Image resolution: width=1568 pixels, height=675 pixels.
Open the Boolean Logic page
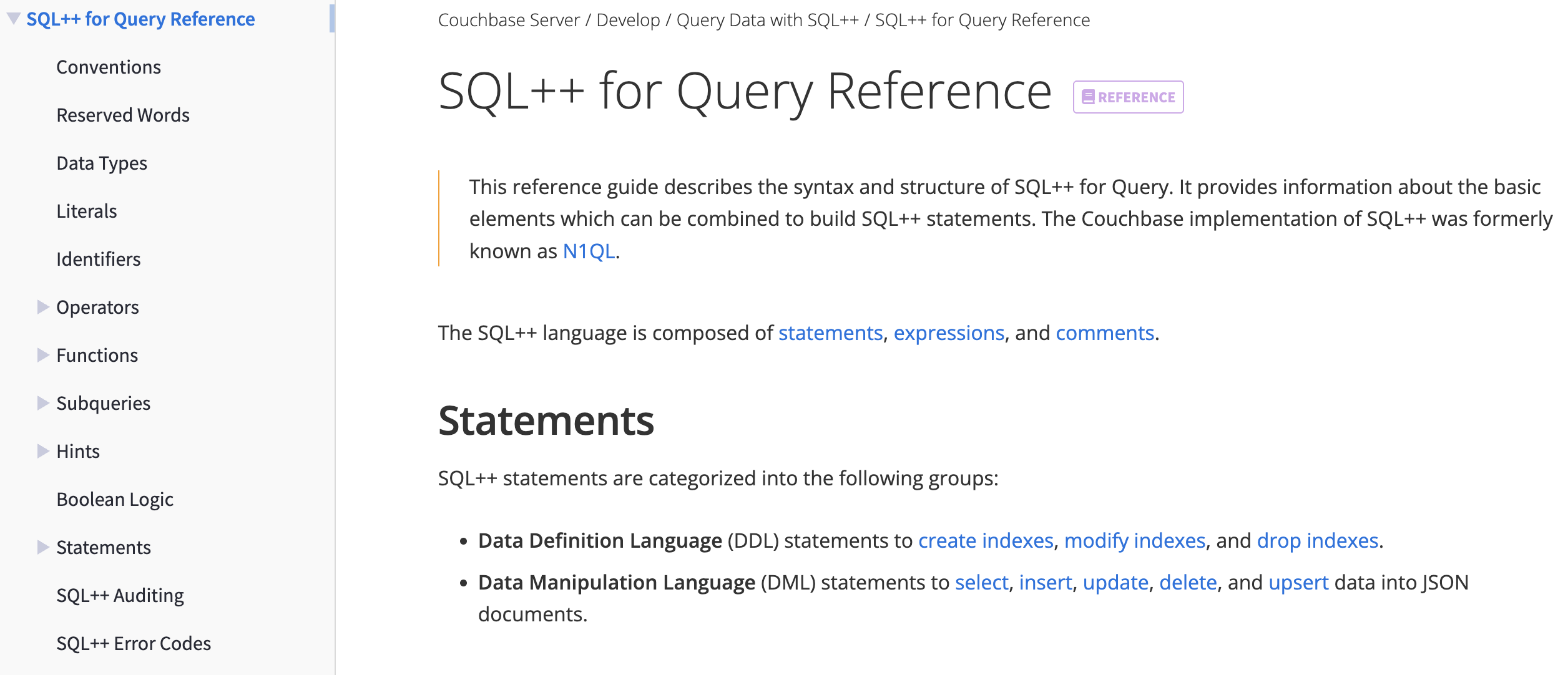point(115,500)
